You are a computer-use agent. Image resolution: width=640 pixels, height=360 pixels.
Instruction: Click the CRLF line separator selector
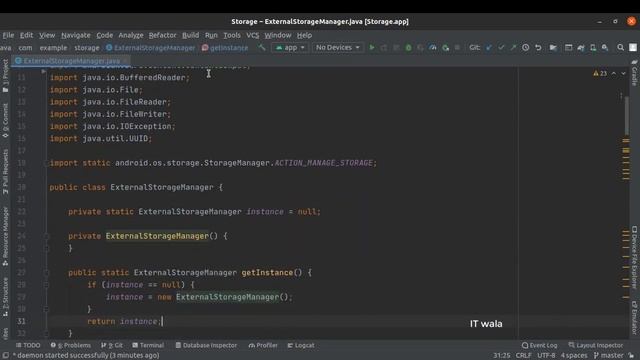[x=523, y=356]
